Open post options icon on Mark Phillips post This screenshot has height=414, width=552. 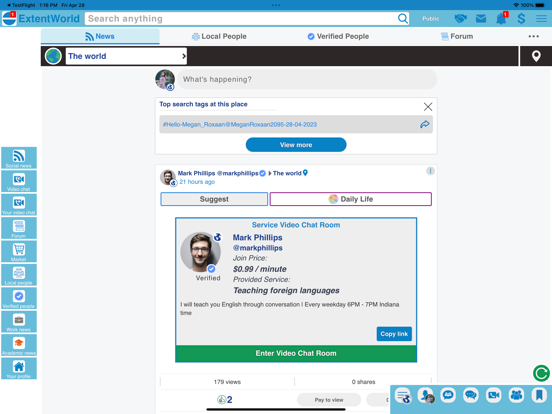pyautogui.click(x=430, y=171)
